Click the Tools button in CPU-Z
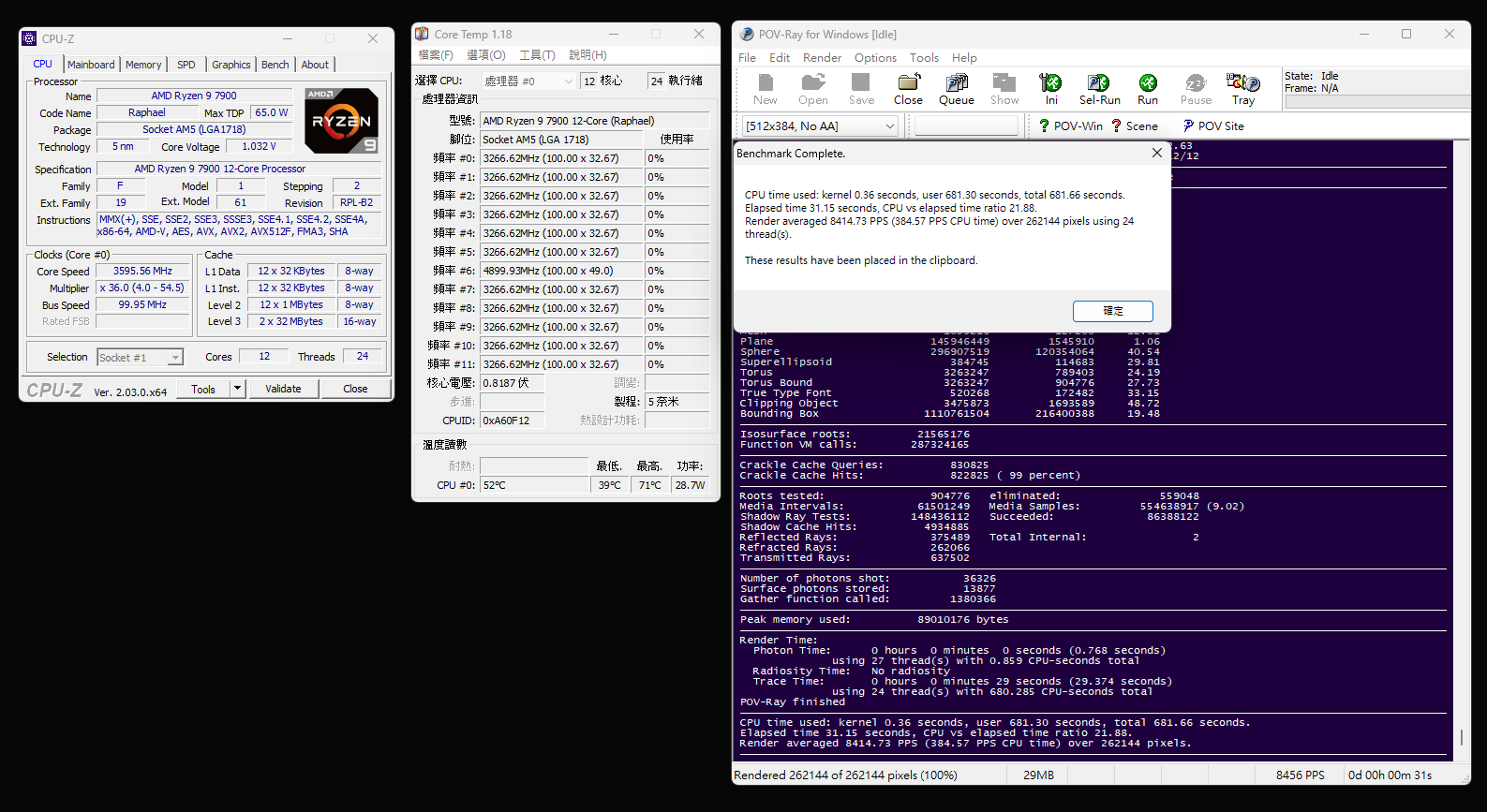The height and width of the screenshot is (812, 1487). pos(203,389)
